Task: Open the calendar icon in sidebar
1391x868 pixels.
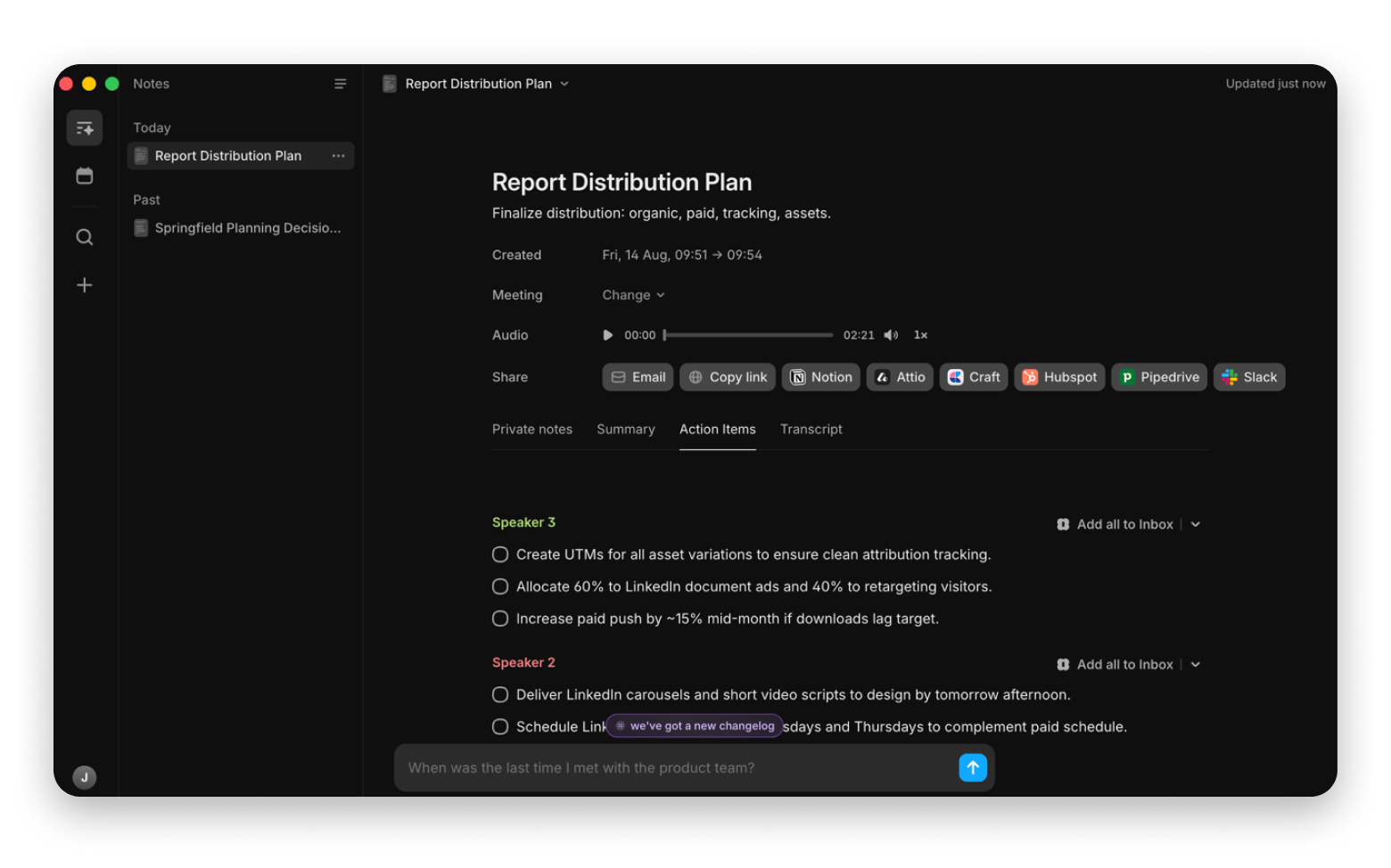Action: 85,176
